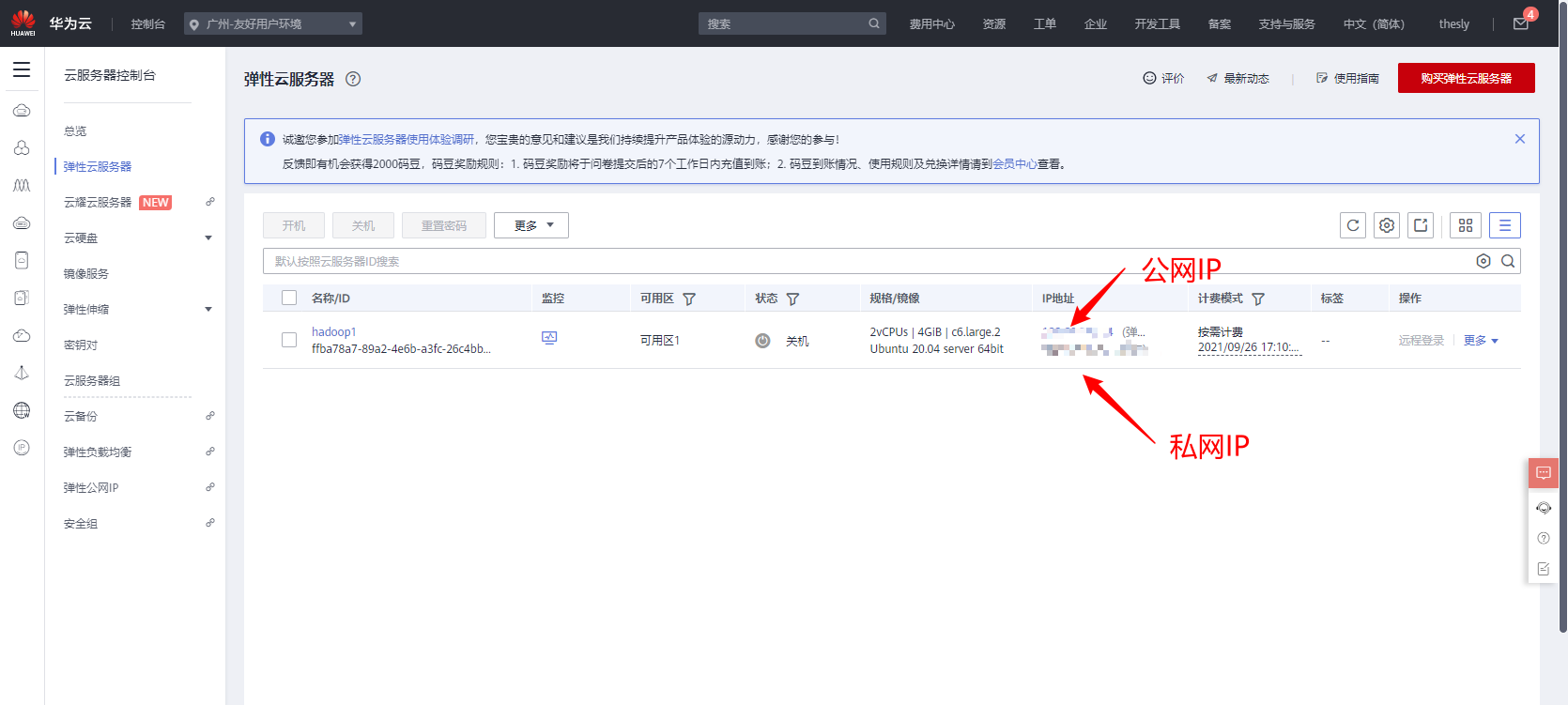Image resolution: width=1568 pixels, height=705 pixels.
Task: Open 会员中心 link in banner
Action: click(1015, 163)
